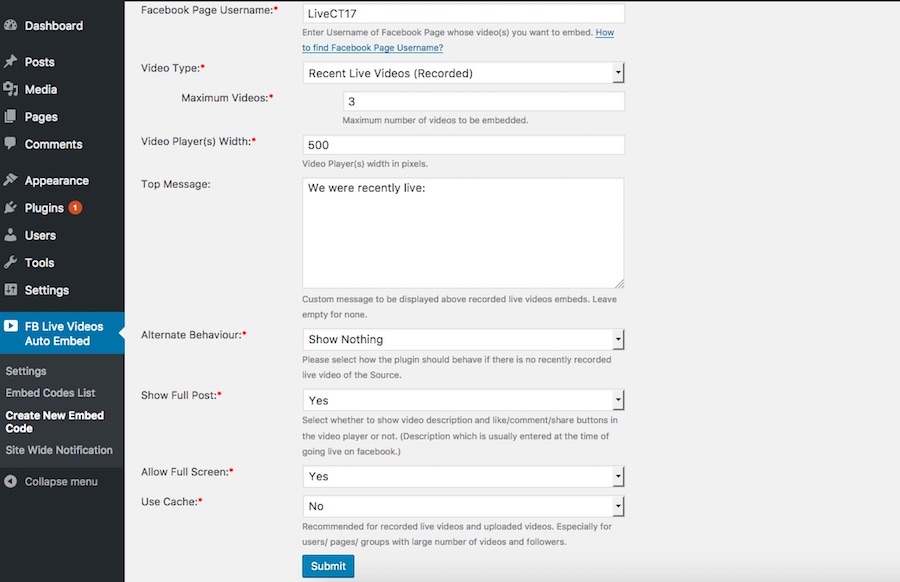Click the FB Live Videos play icon
This screenshot has height=582, width=900.
pos(11,326)
